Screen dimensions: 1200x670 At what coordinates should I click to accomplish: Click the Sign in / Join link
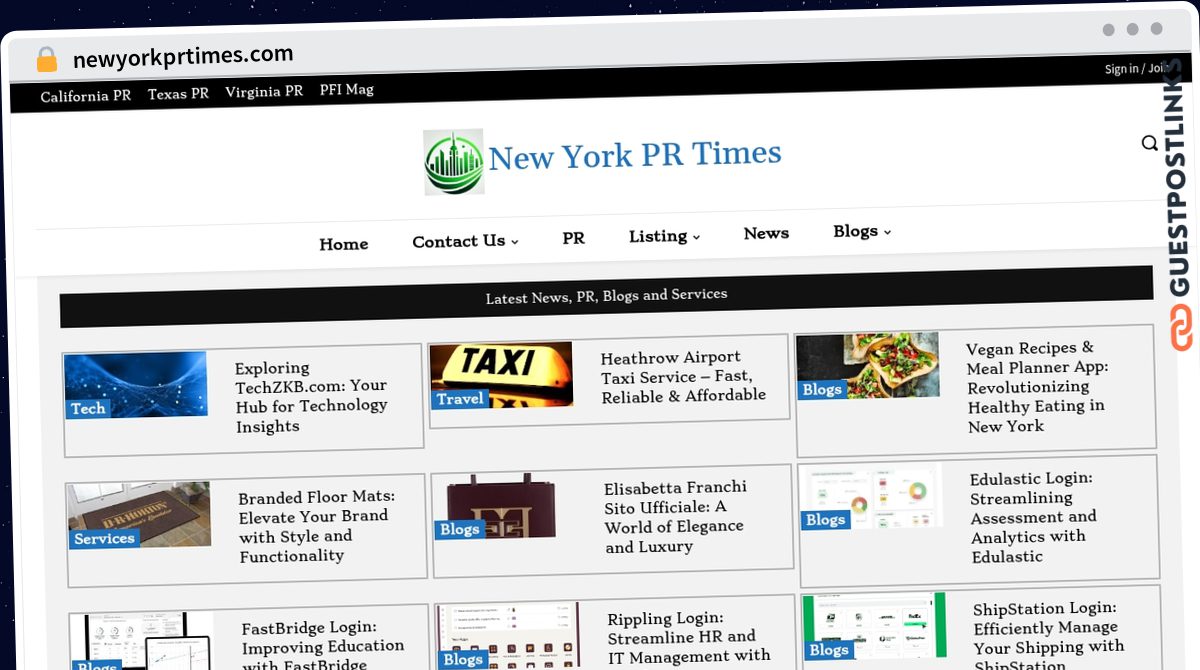1136,69
